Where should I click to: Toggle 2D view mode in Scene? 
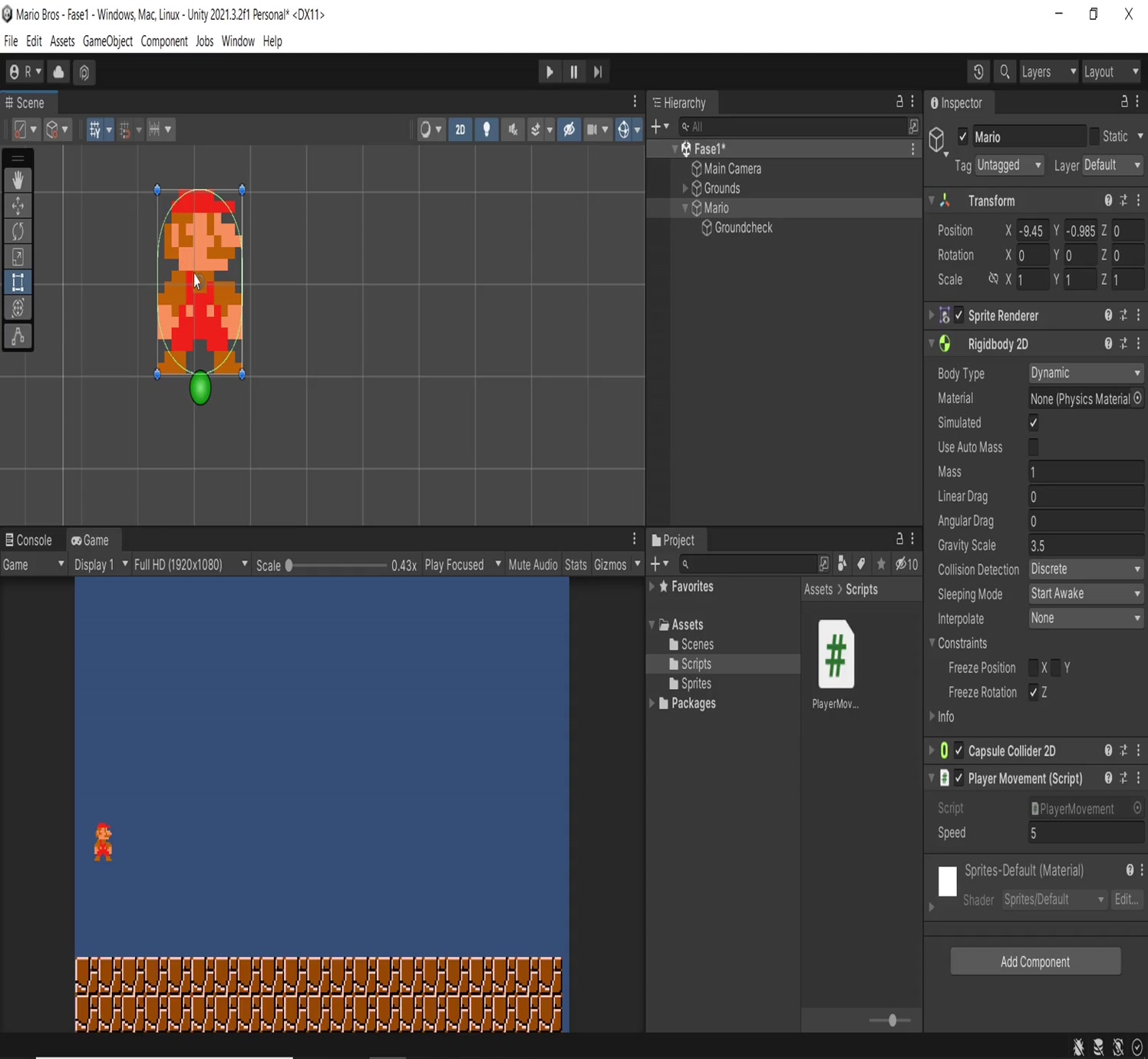460,130
